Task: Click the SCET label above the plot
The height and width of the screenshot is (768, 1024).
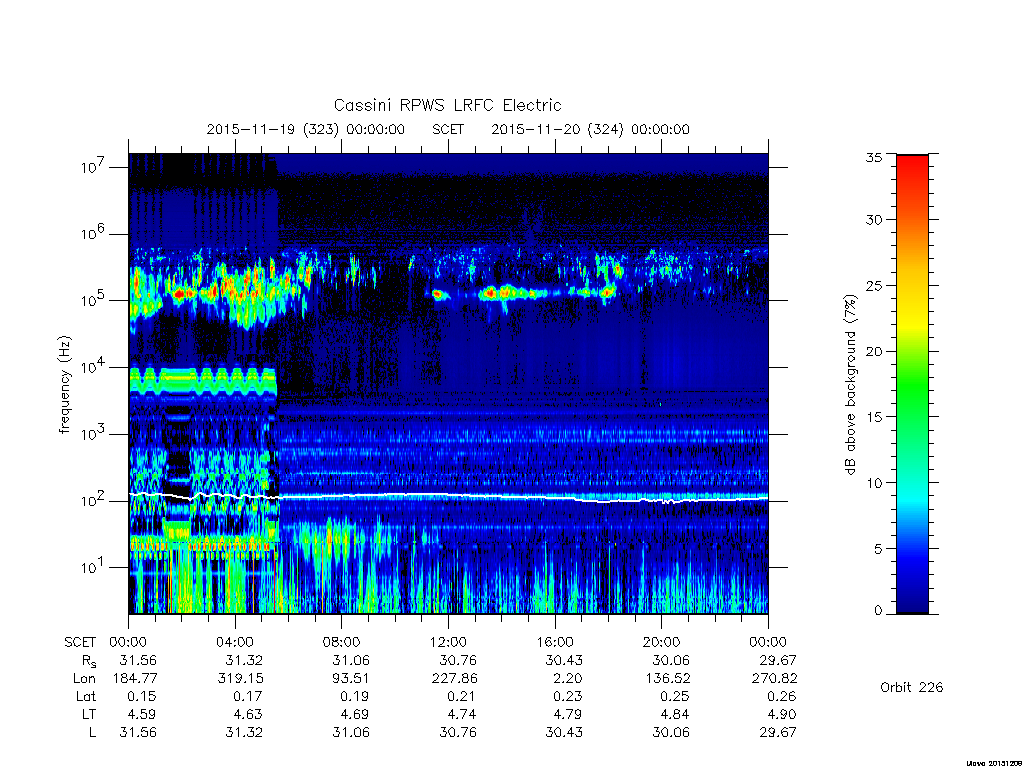Action: (x=448, y=129)
